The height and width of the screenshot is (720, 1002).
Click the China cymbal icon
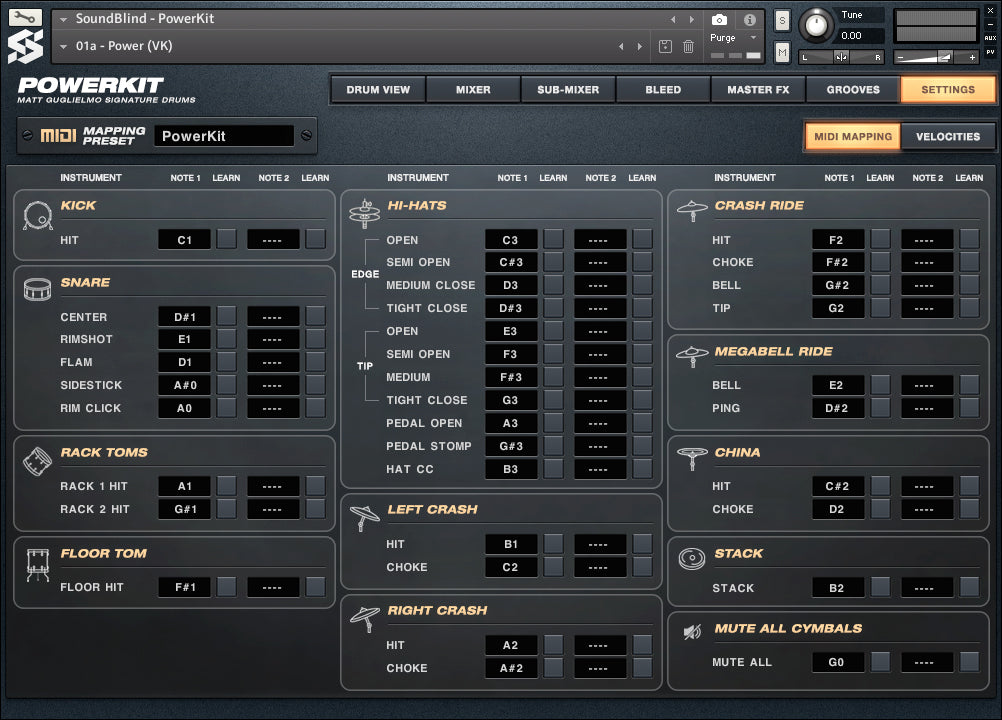692,457
